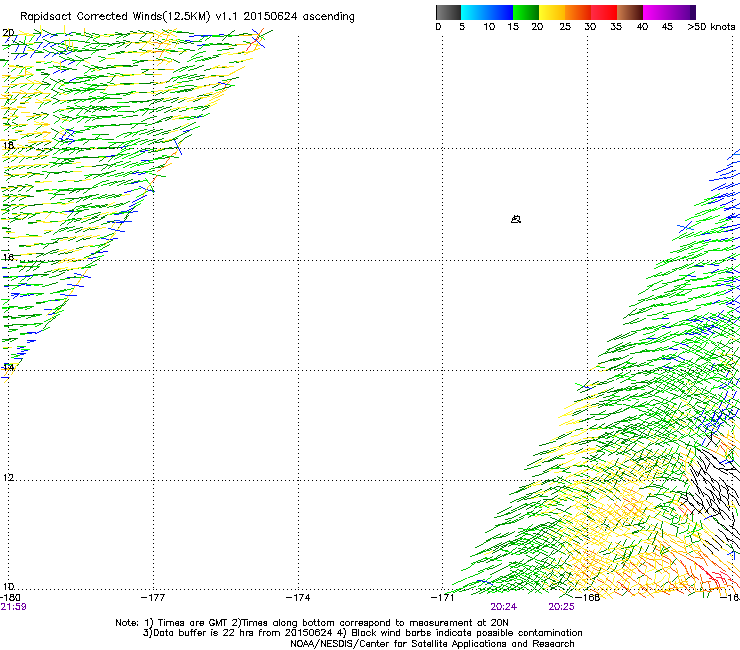The height and width of the screenshot is (650, 740).
Task: Click the latitude label '20'
Action: pyautogui.click(x=8, y=33)
